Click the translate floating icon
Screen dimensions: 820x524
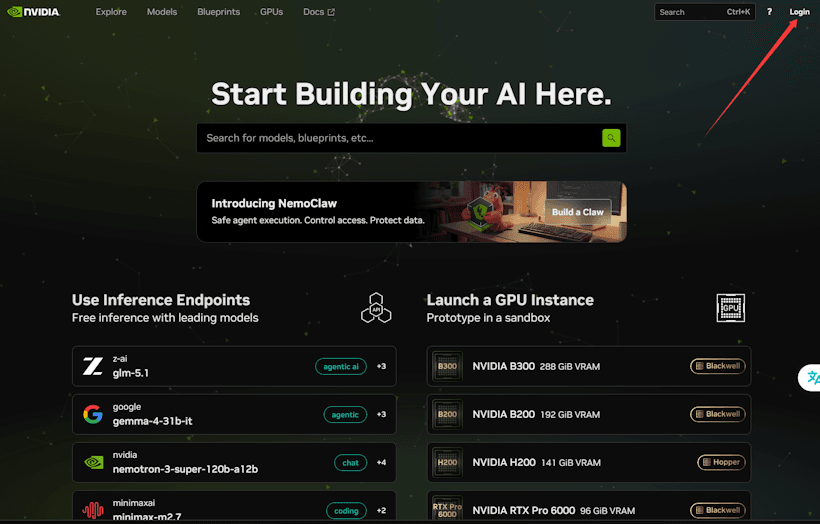click(810, 377)
